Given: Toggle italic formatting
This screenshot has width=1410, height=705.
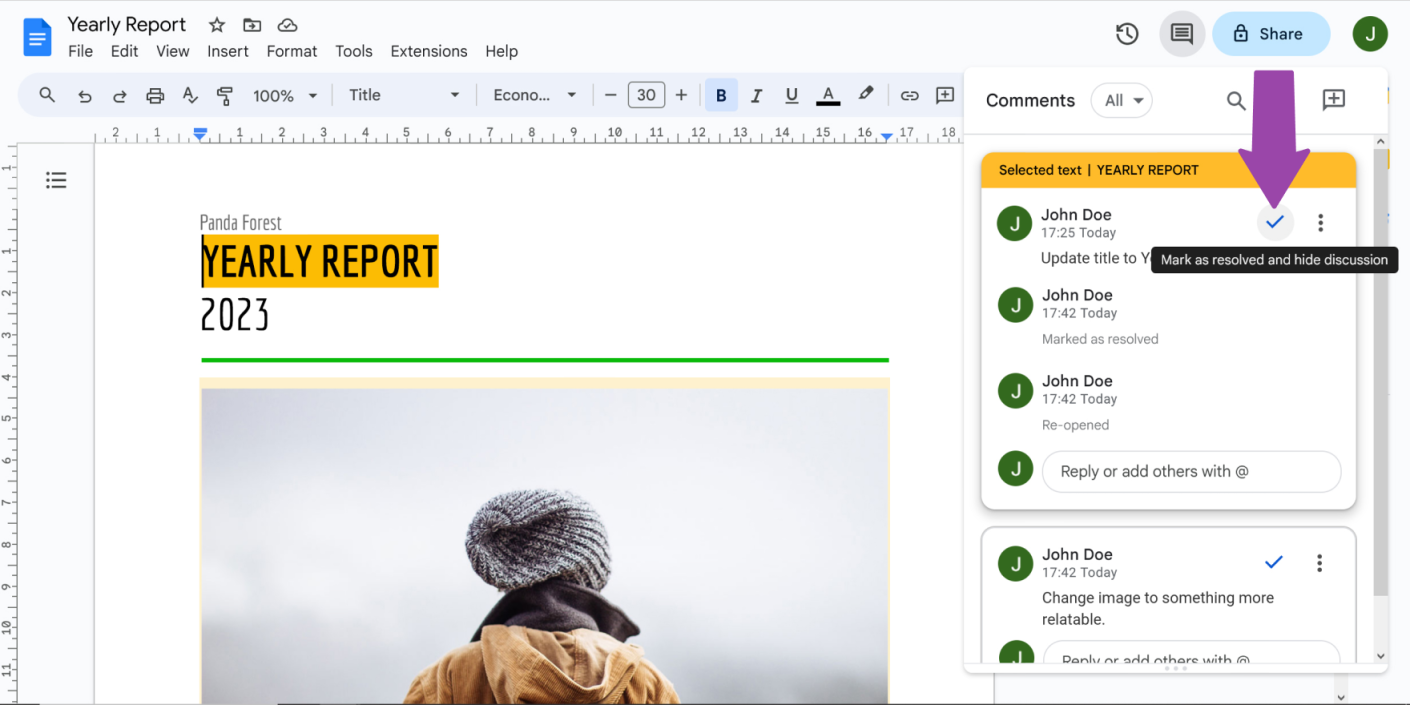Looking at the screenshot, I should (756, 96).
